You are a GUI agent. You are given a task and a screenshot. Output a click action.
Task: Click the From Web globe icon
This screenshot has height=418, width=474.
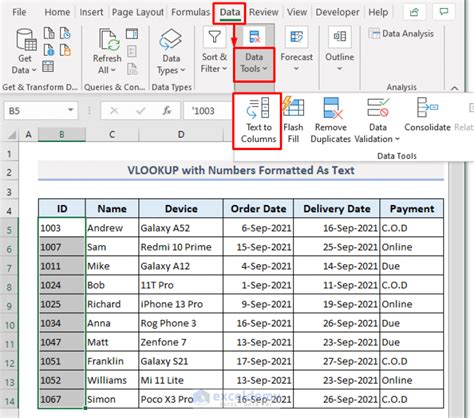49,50
